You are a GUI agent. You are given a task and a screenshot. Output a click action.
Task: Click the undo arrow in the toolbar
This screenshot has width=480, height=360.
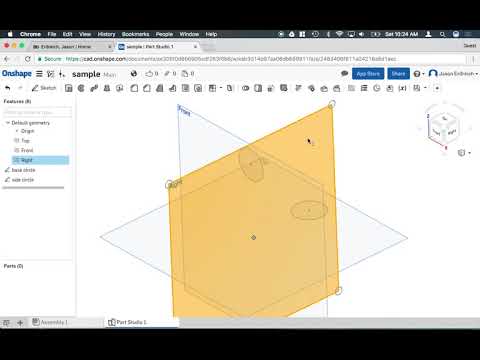click(x=8, y=88)
